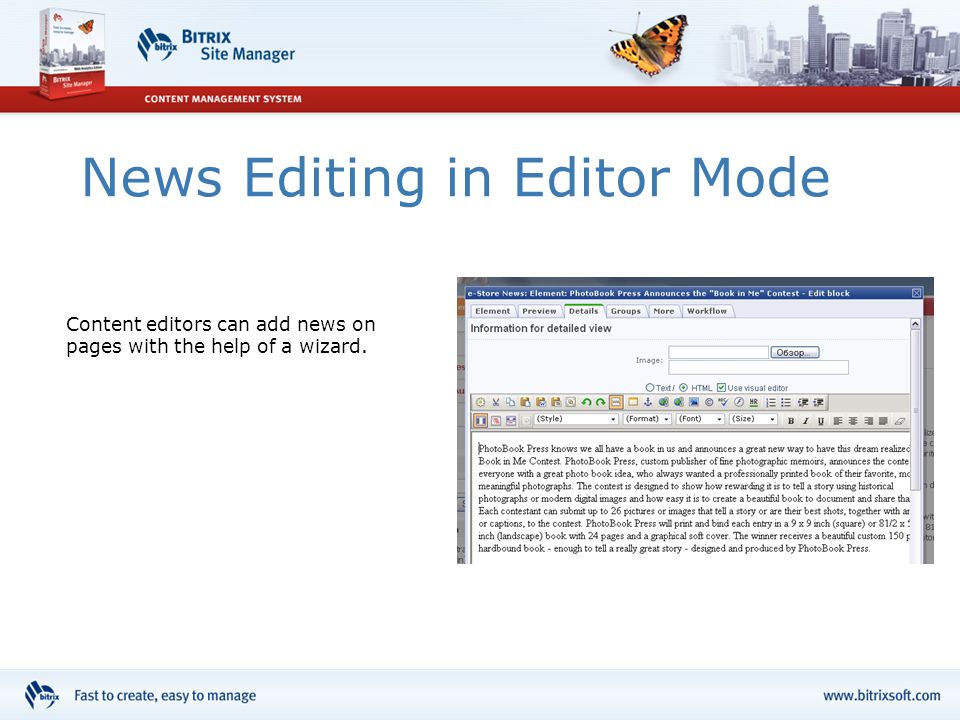The image size is (960, 720).
Task: Click the highlighted blue icon left of Style
Action: pos(481,421)
